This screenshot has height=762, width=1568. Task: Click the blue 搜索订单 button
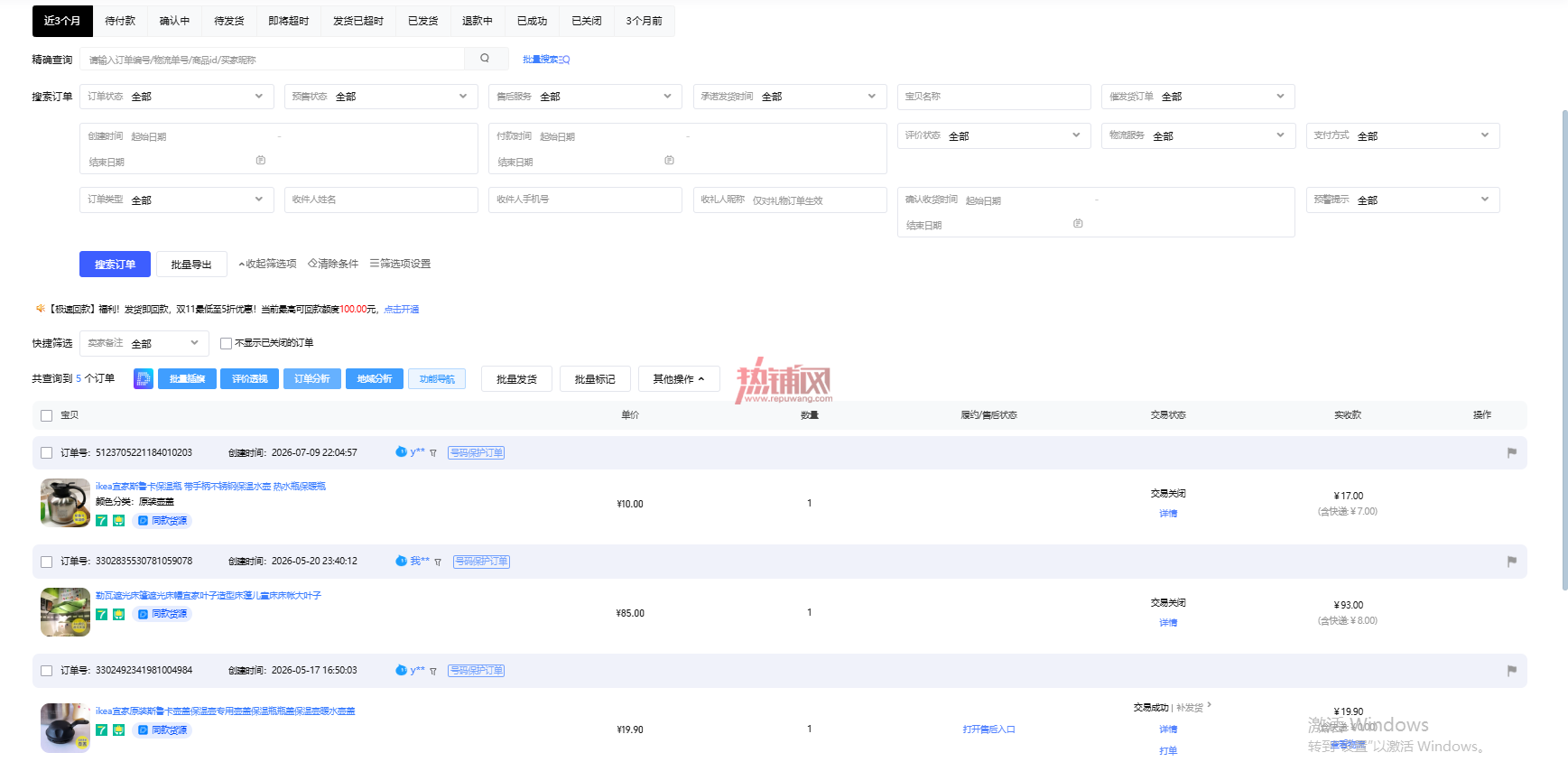115,265
